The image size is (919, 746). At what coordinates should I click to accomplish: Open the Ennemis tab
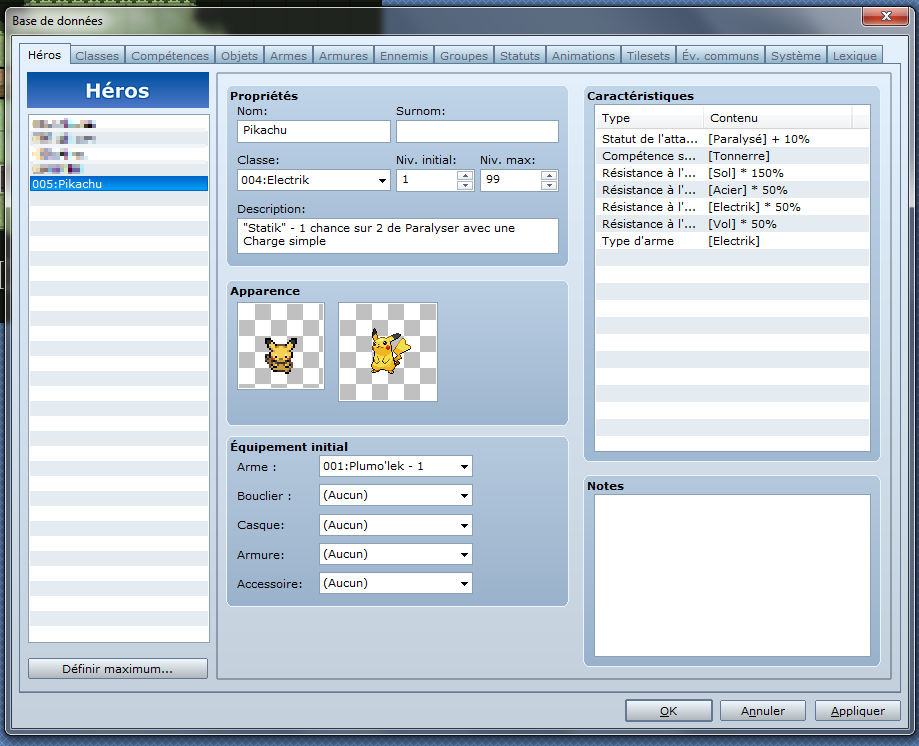pos(404,56)
